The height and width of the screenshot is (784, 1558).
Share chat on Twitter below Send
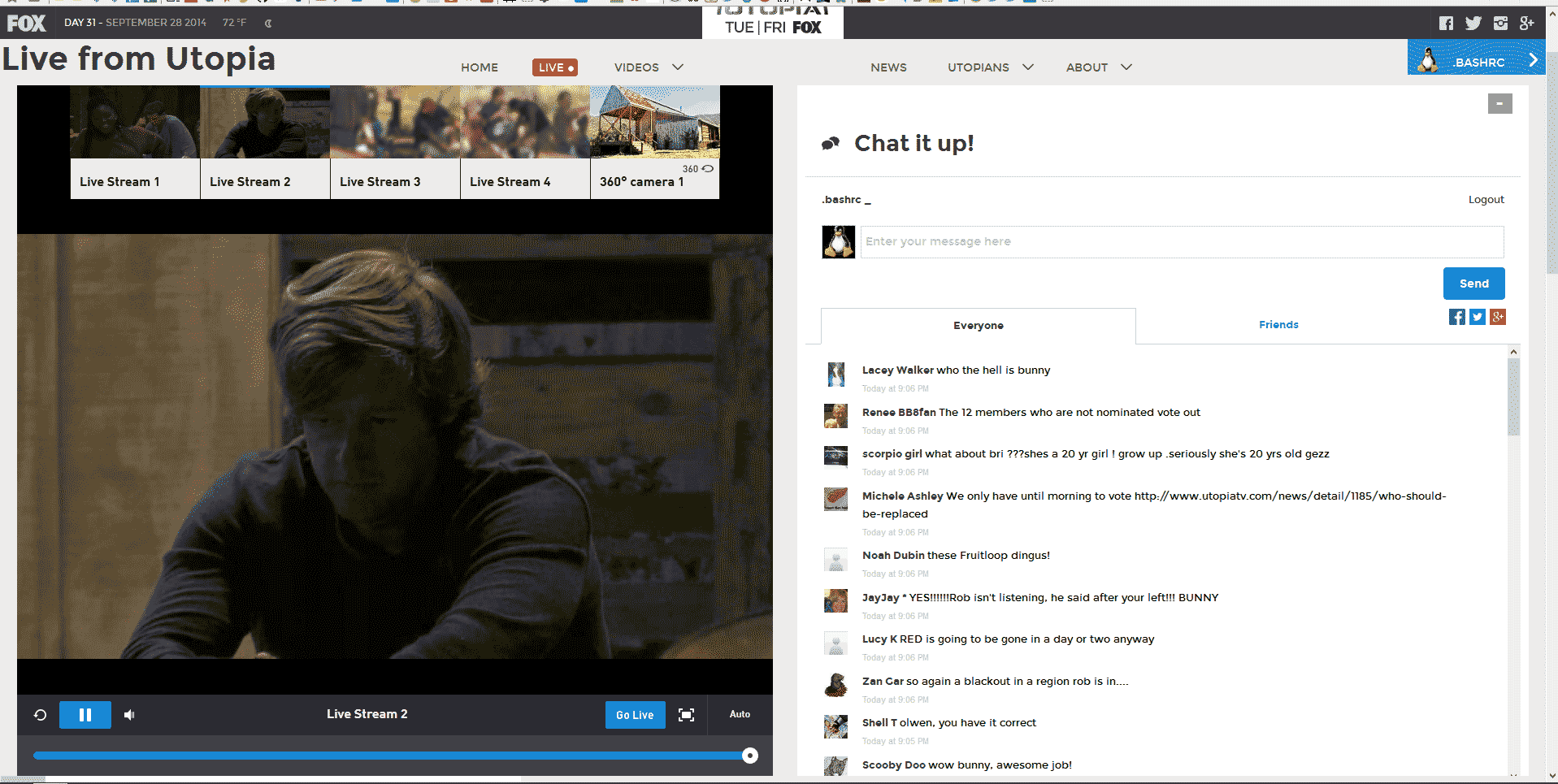click(1478, 317)
